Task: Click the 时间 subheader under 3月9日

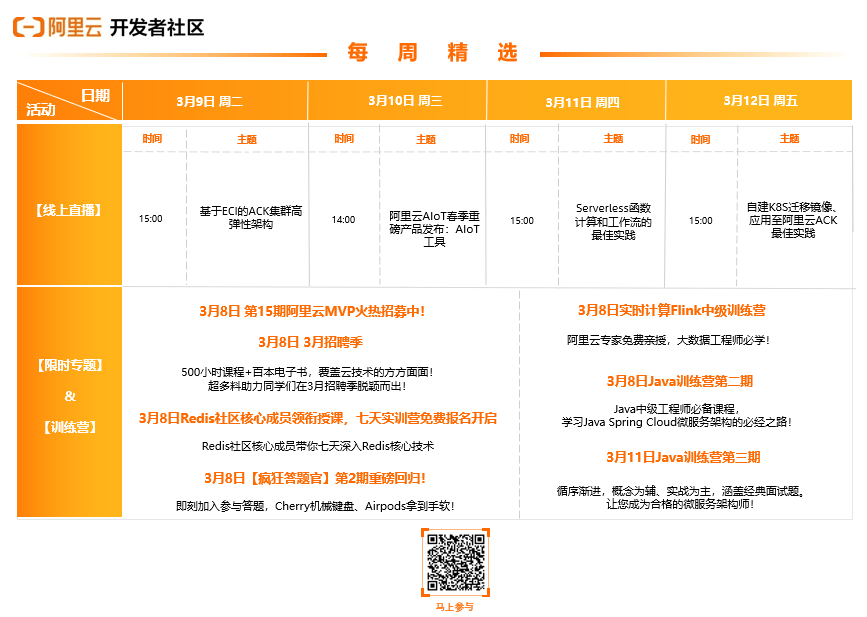Action: (153, 138)
